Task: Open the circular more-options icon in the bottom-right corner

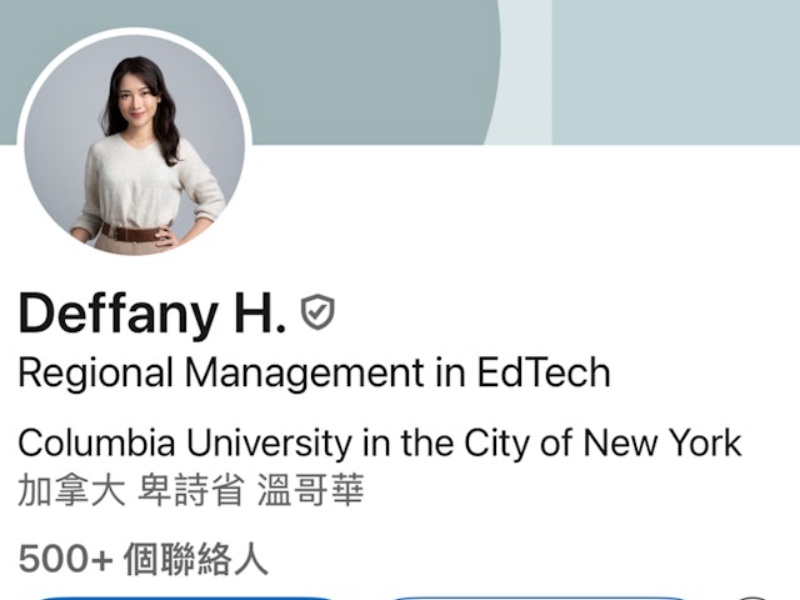Action: (754, 598)
